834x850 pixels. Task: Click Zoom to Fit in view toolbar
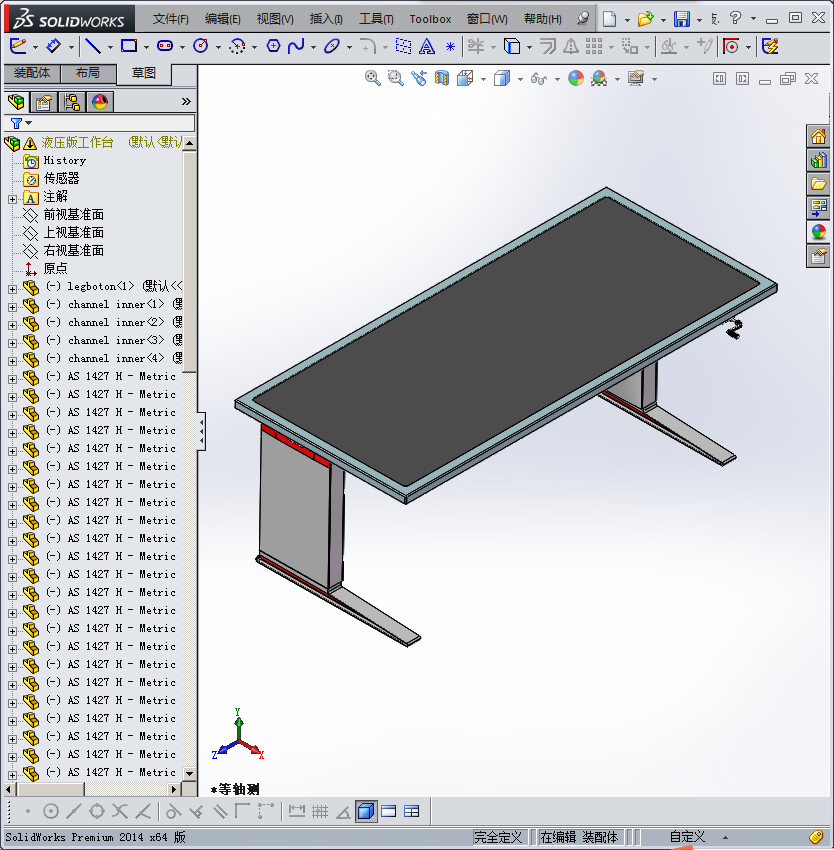tap(373, 79)
